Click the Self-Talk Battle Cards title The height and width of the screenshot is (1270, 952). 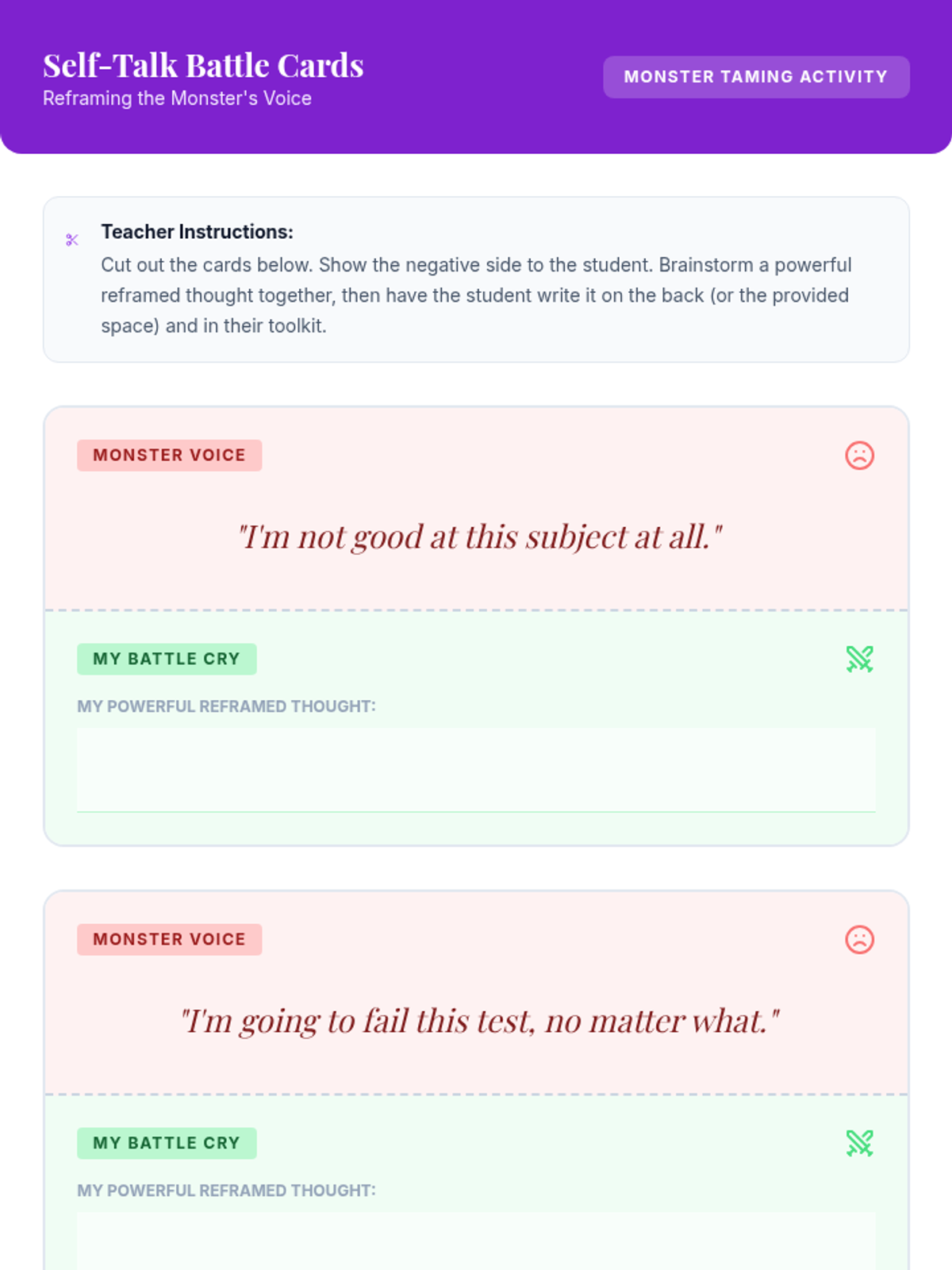coord(203,66)
